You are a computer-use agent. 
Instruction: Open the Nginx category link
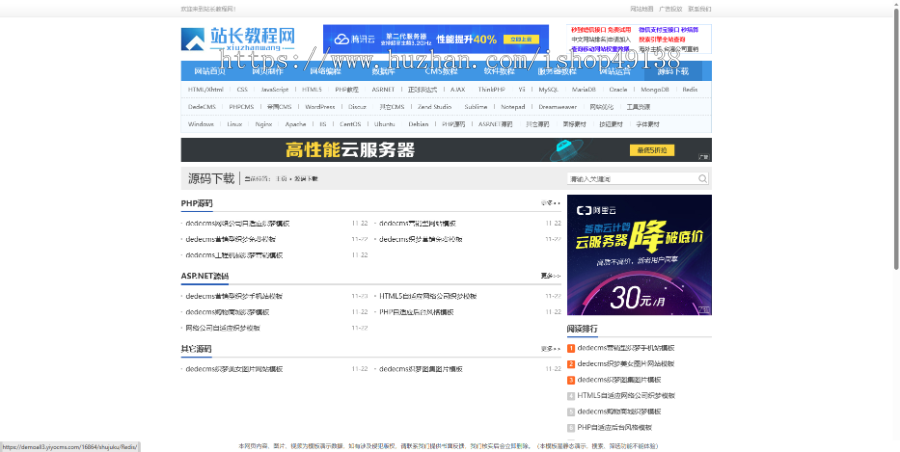(263, 124)
